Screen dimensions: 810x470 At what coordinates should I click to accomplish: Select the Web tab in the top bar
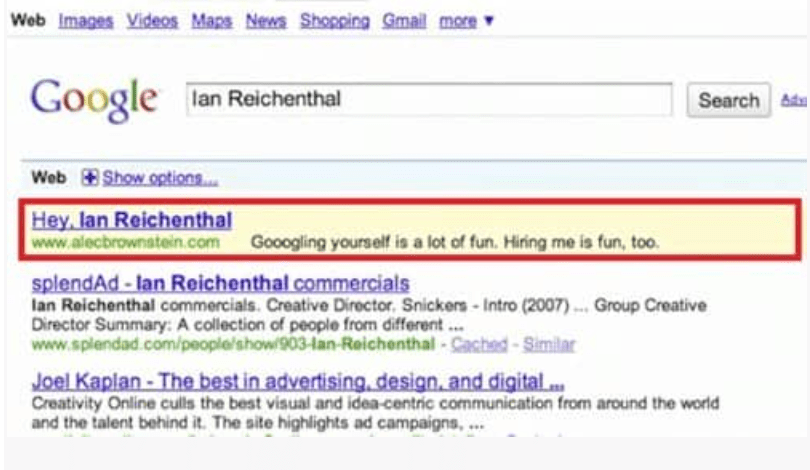click(x=28, y=20)
